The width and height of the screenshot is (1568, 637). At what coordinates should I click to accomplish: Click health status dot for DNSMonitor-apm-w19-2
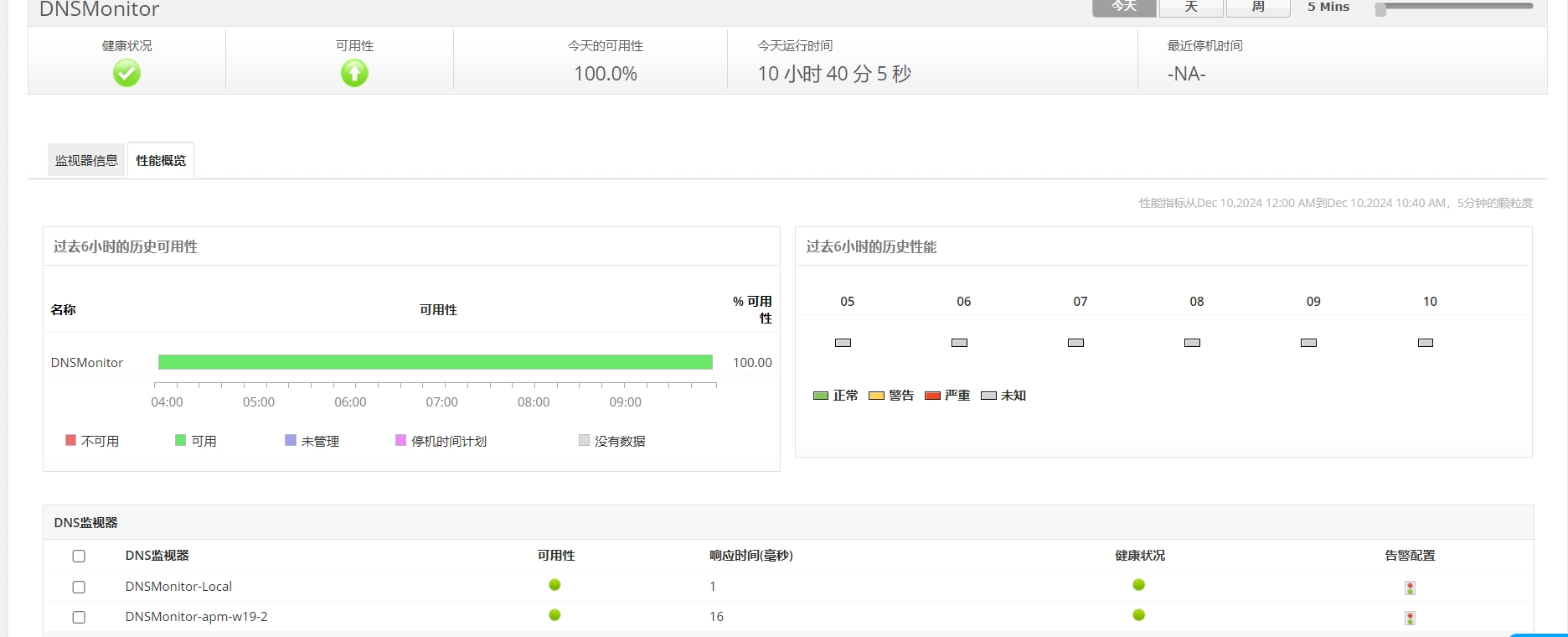click(1139, 615)
